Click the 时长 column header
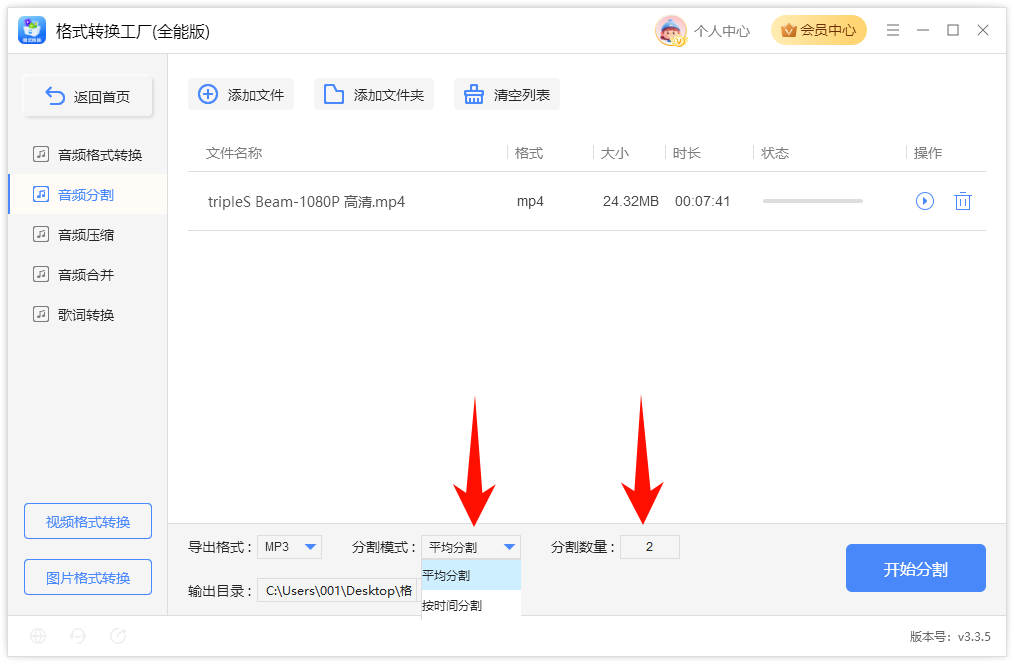Image resolution: width=1014 pixels, height=664 pixels. pyautogui.click(x=686, y=153)
